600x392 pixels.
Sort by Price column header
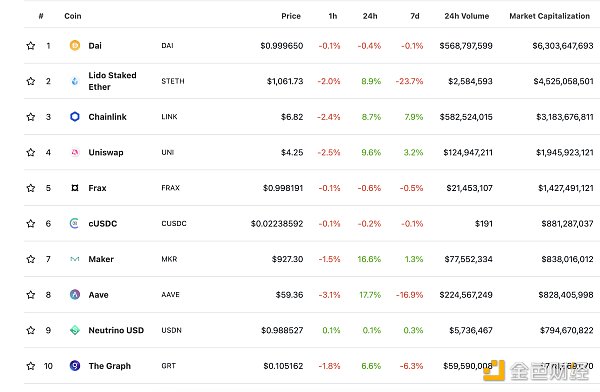pyautogui.click(x=291, y=16)
